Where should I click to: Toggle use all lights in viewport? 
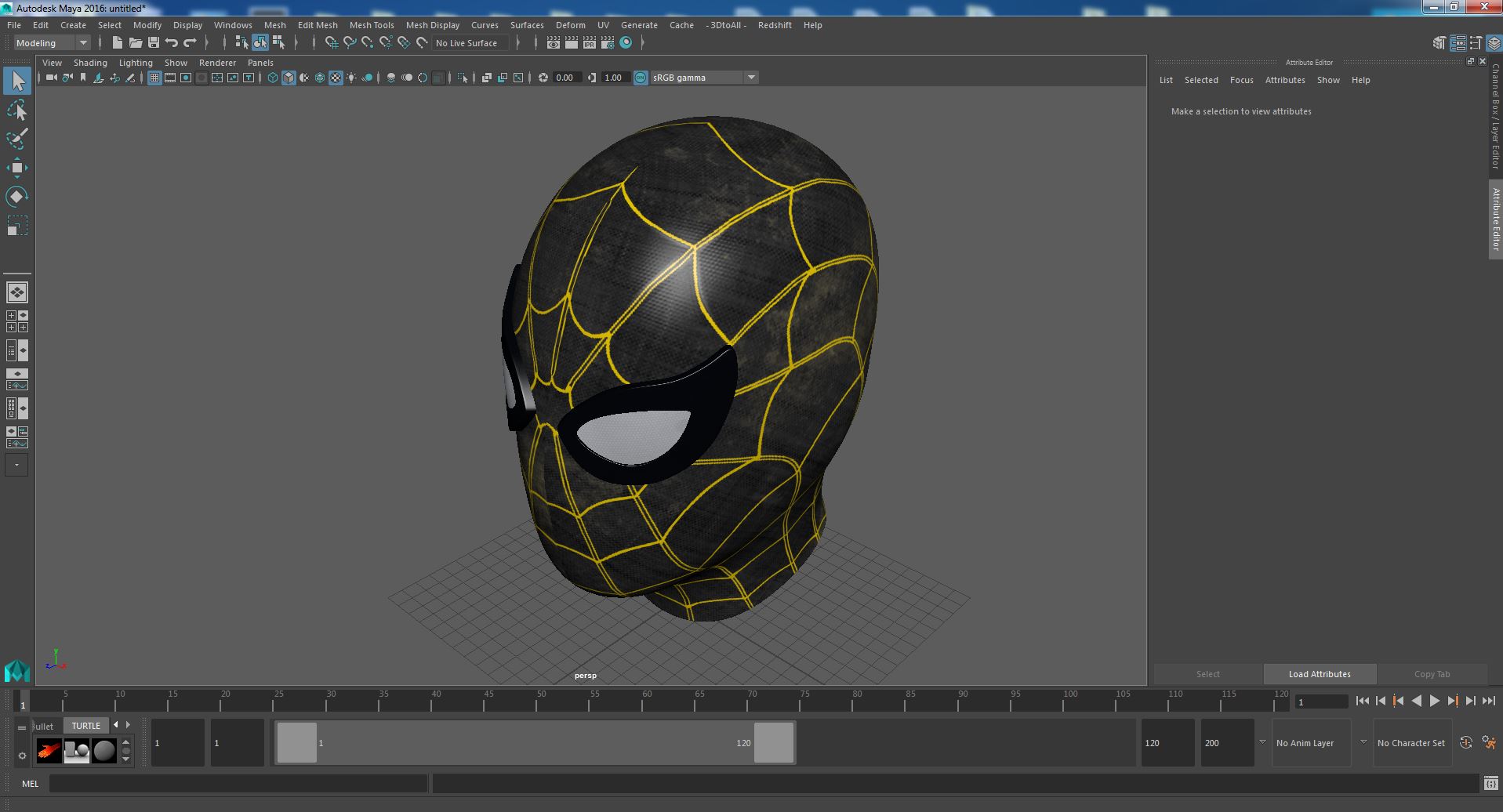(x=351, y=78)
